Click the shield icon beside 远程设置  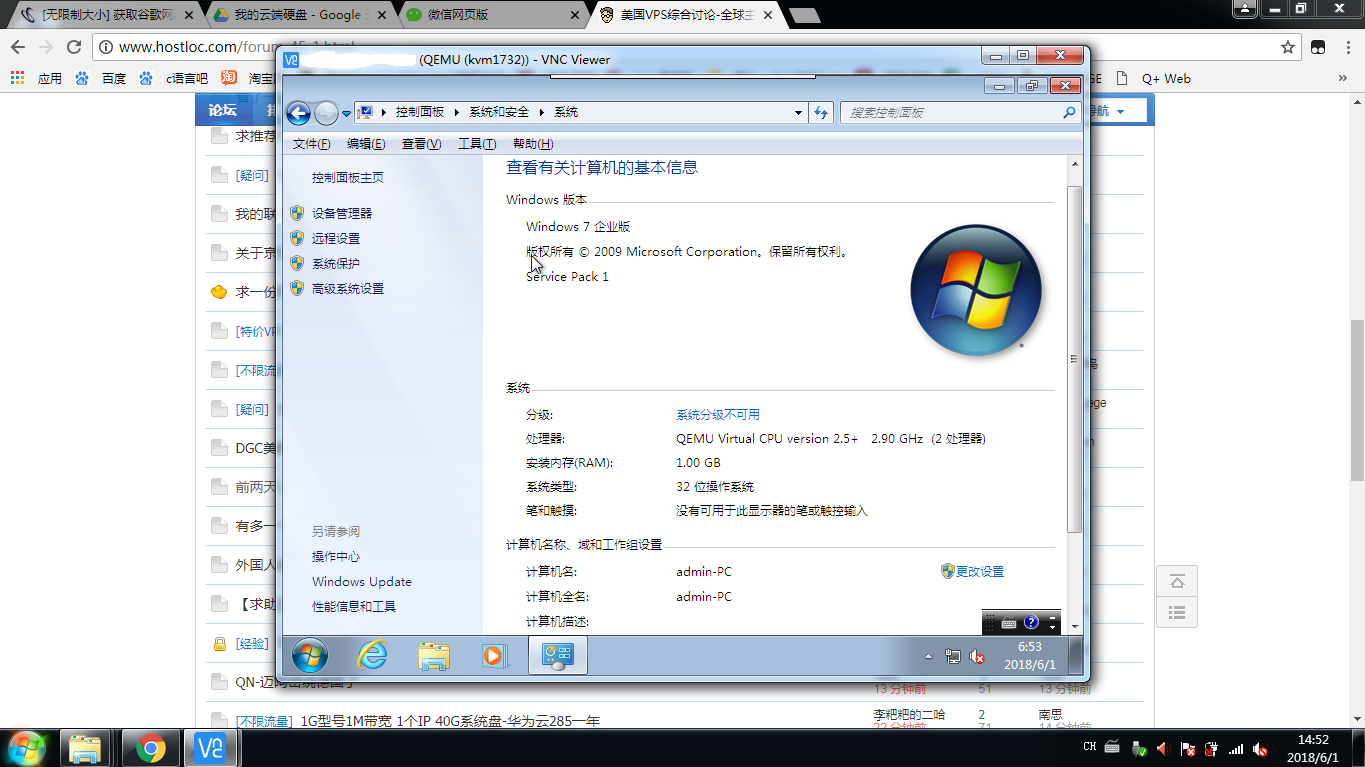296,238
